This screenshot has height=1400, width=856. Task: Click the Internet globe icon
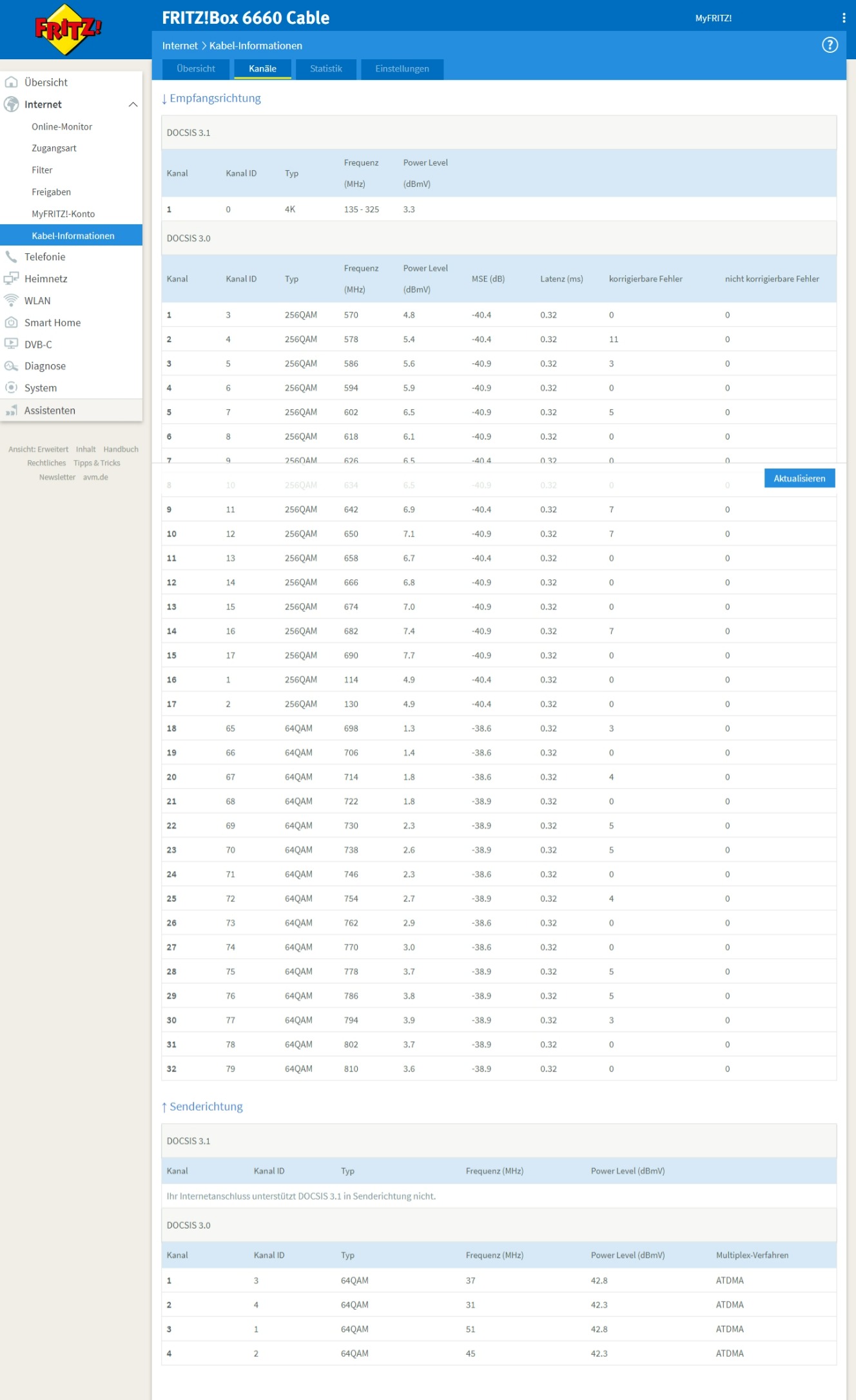click(x=11, y=104)
